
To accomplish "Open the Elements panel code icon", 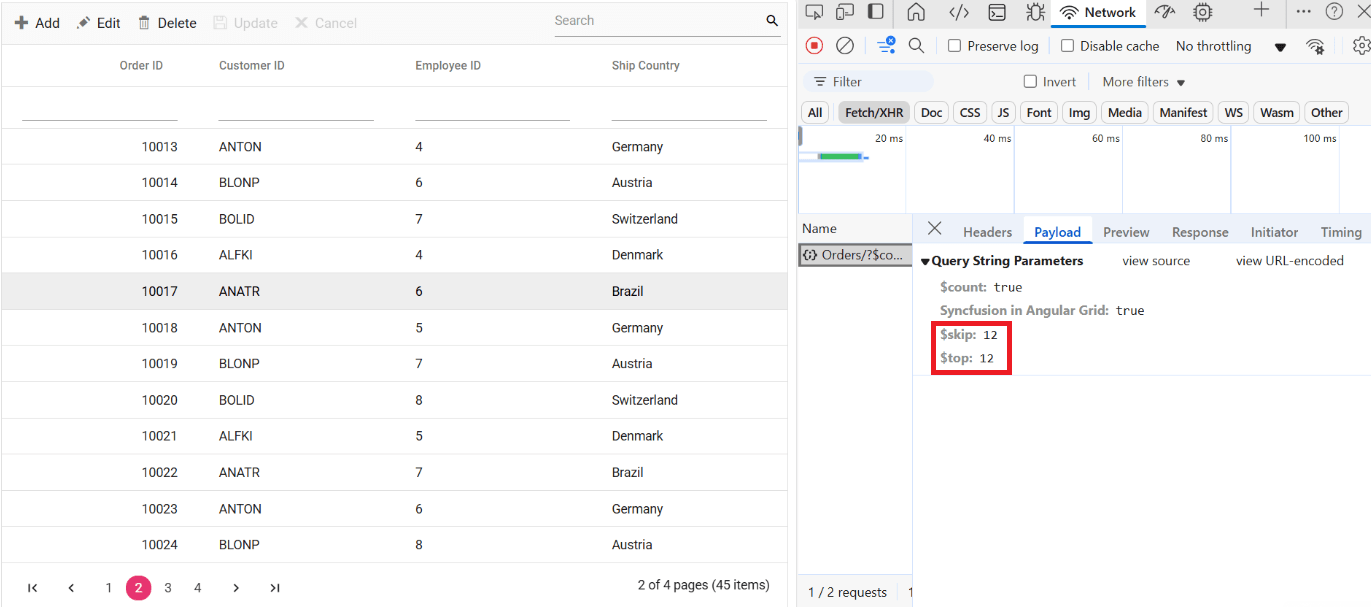I will tap(959, 12).
